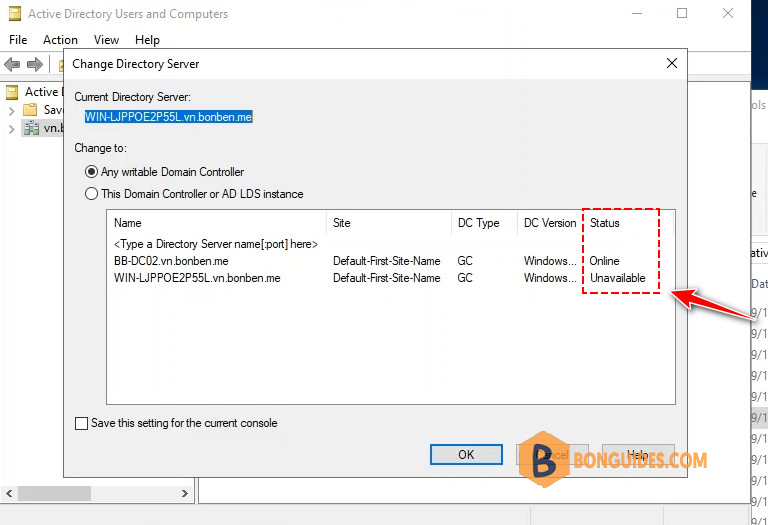Click the OK button
Image resolution: width=768 pixels, height=525 pixels.
point(466,454)
